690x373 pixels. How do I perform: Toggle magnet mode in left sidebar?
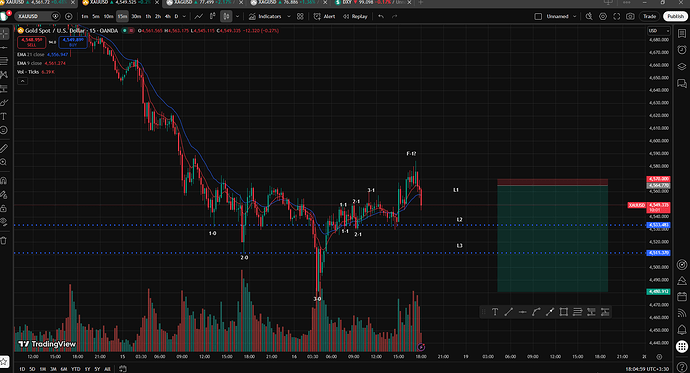tap(4, 180)
